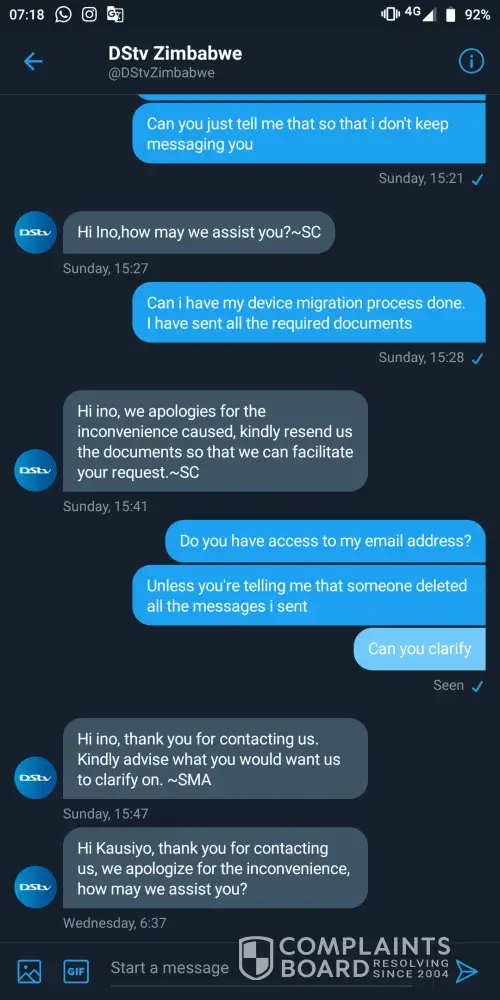This screenshot has height=1000, width=500.
Task: Tap Instagram notification icon in status bar
Action: coord(89,14)
